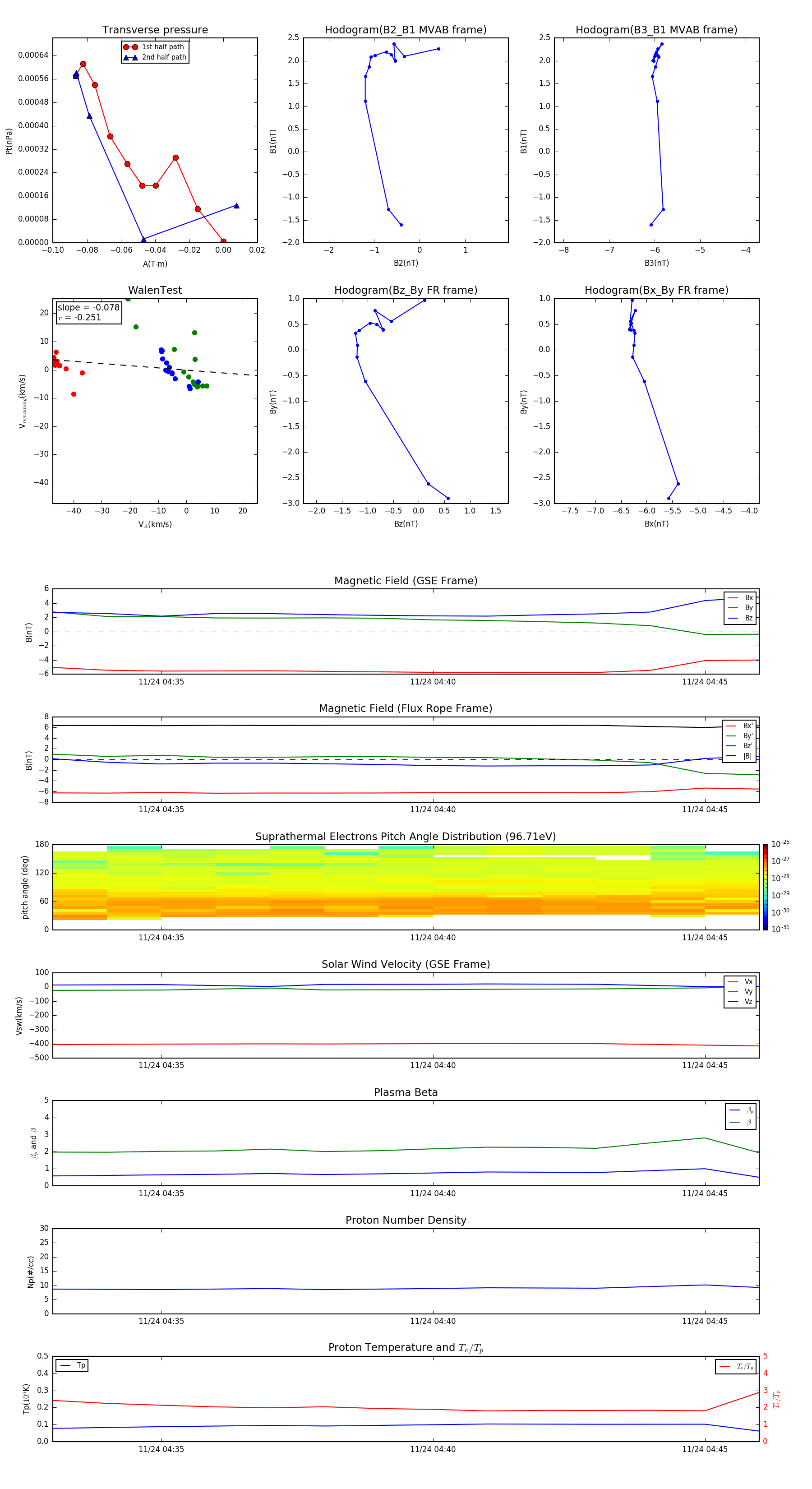Click the V_A(km/s) axis label in WalenTest
This screenshot has height=1489, width=812.
click(x=155, y=524)
